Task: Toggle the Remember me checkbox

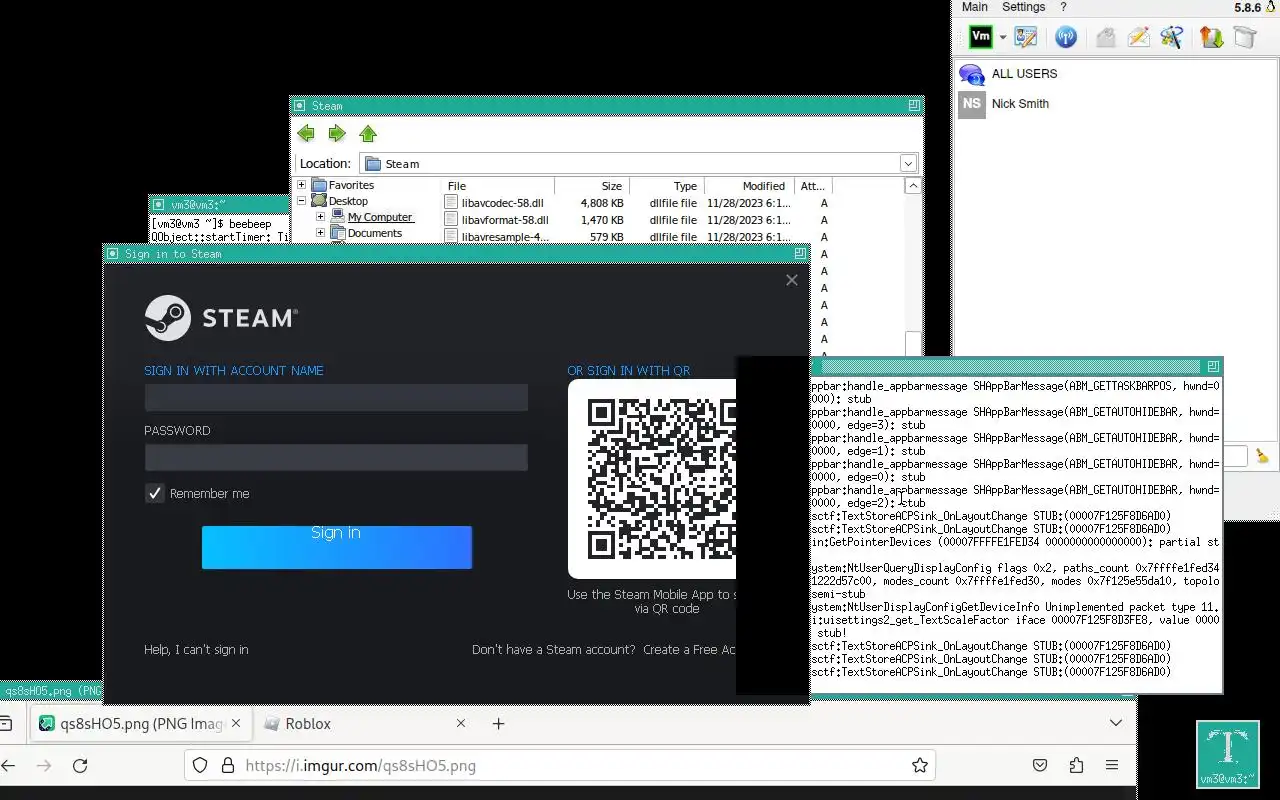Action: coord(154,493)
